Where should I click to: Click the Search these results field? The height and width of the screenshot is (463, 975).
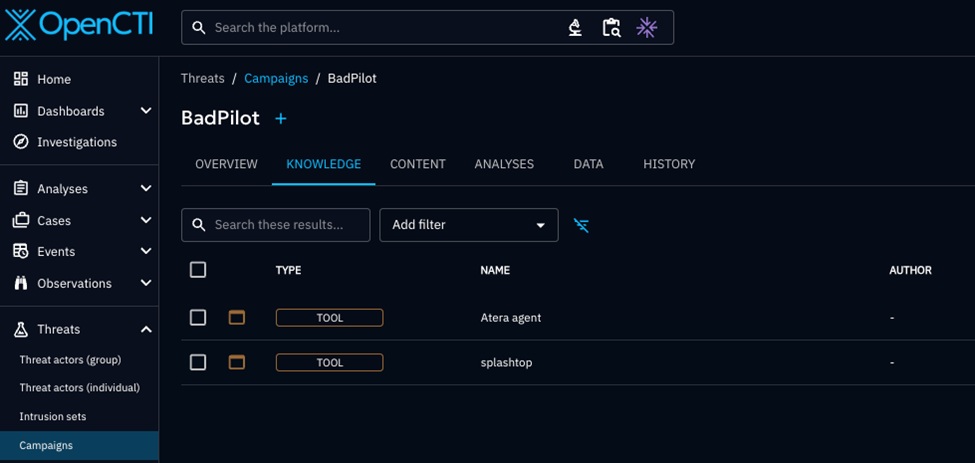pyautogui.click(x=275, y=225)
